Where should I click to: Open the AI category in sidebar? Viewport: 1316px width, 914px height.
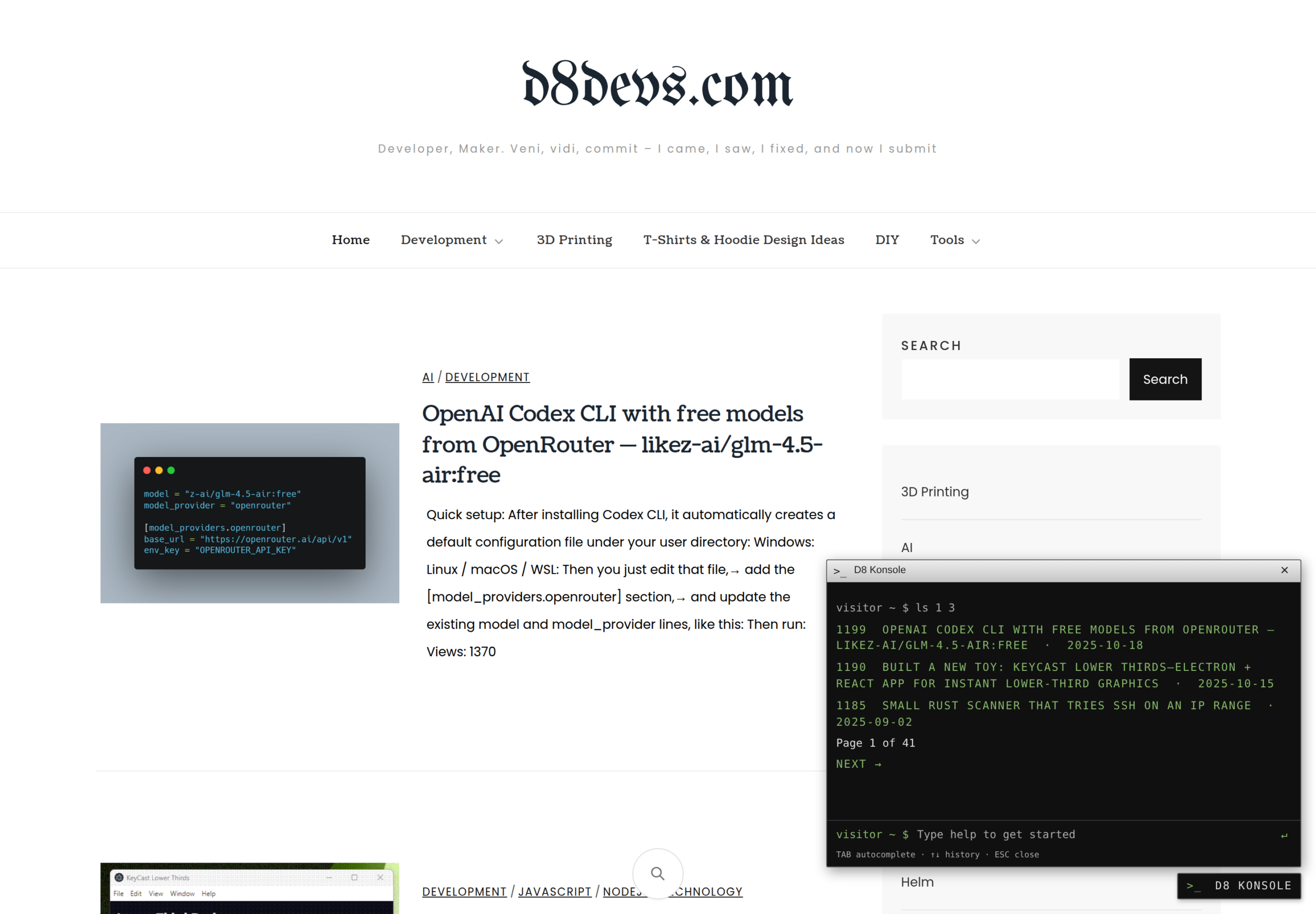coord(906,547)
